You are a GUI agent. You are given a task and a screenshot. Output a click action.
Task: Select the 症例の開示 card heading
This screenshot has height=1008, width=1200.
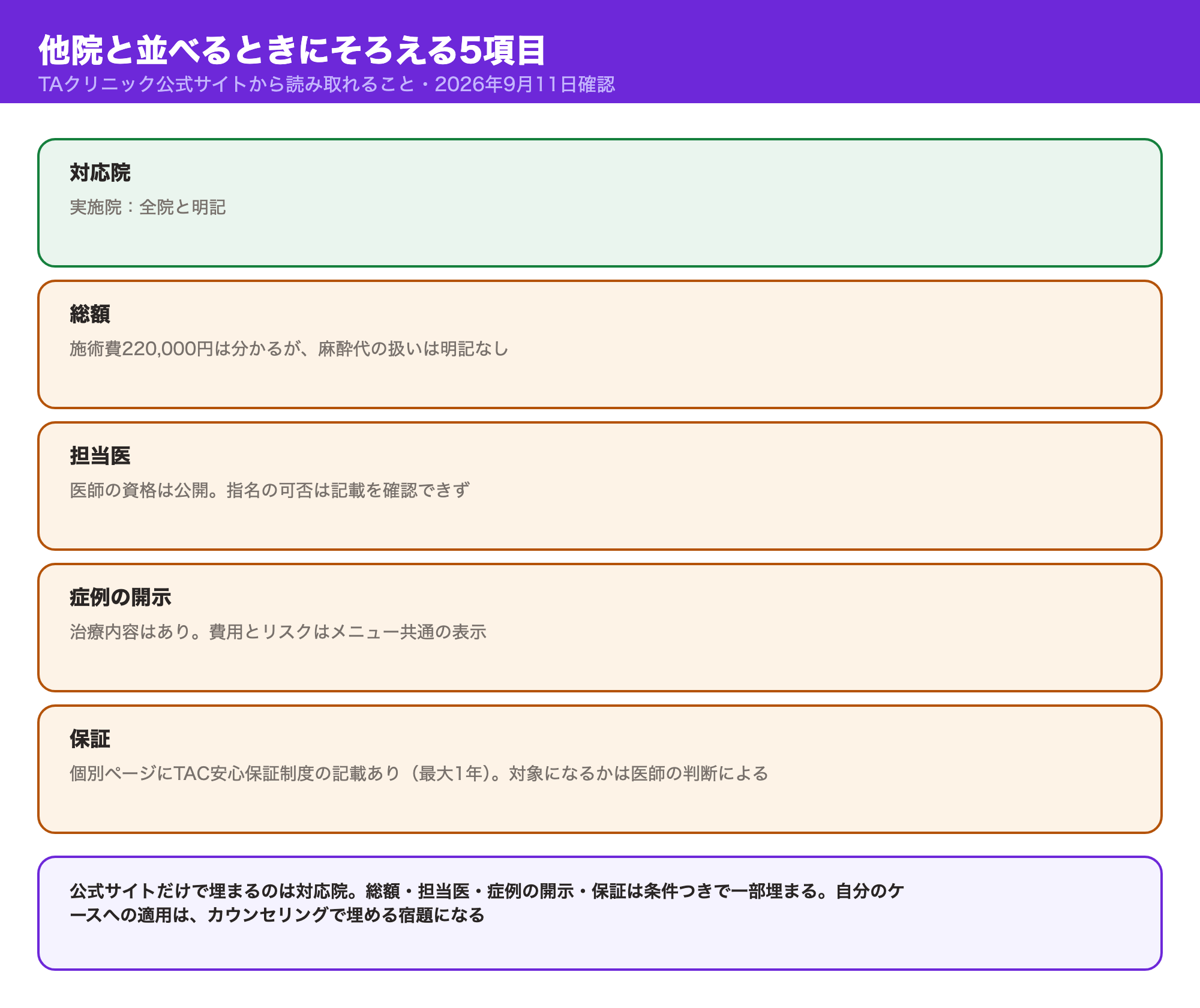pos(121,598)
